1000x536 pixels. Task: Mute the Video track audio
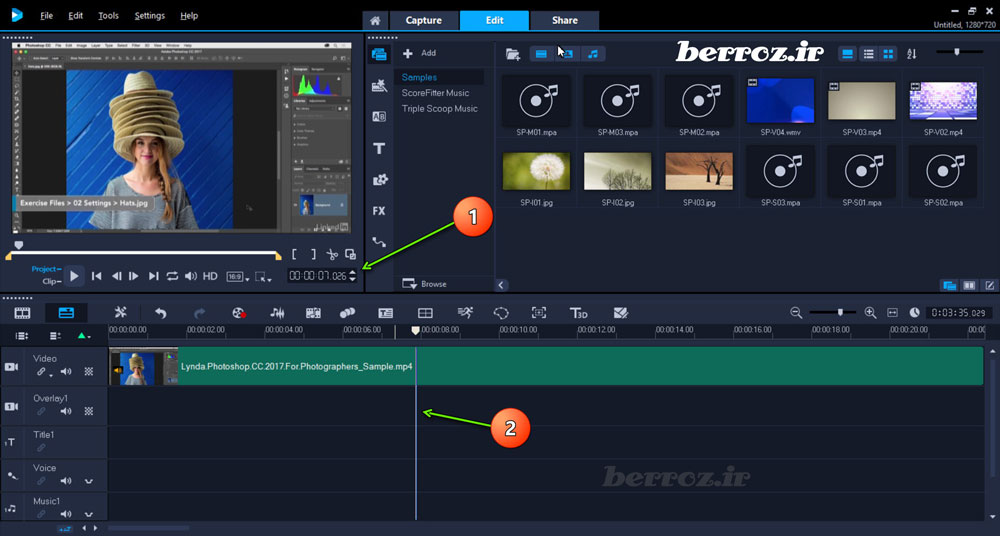(x=66, y=372)
